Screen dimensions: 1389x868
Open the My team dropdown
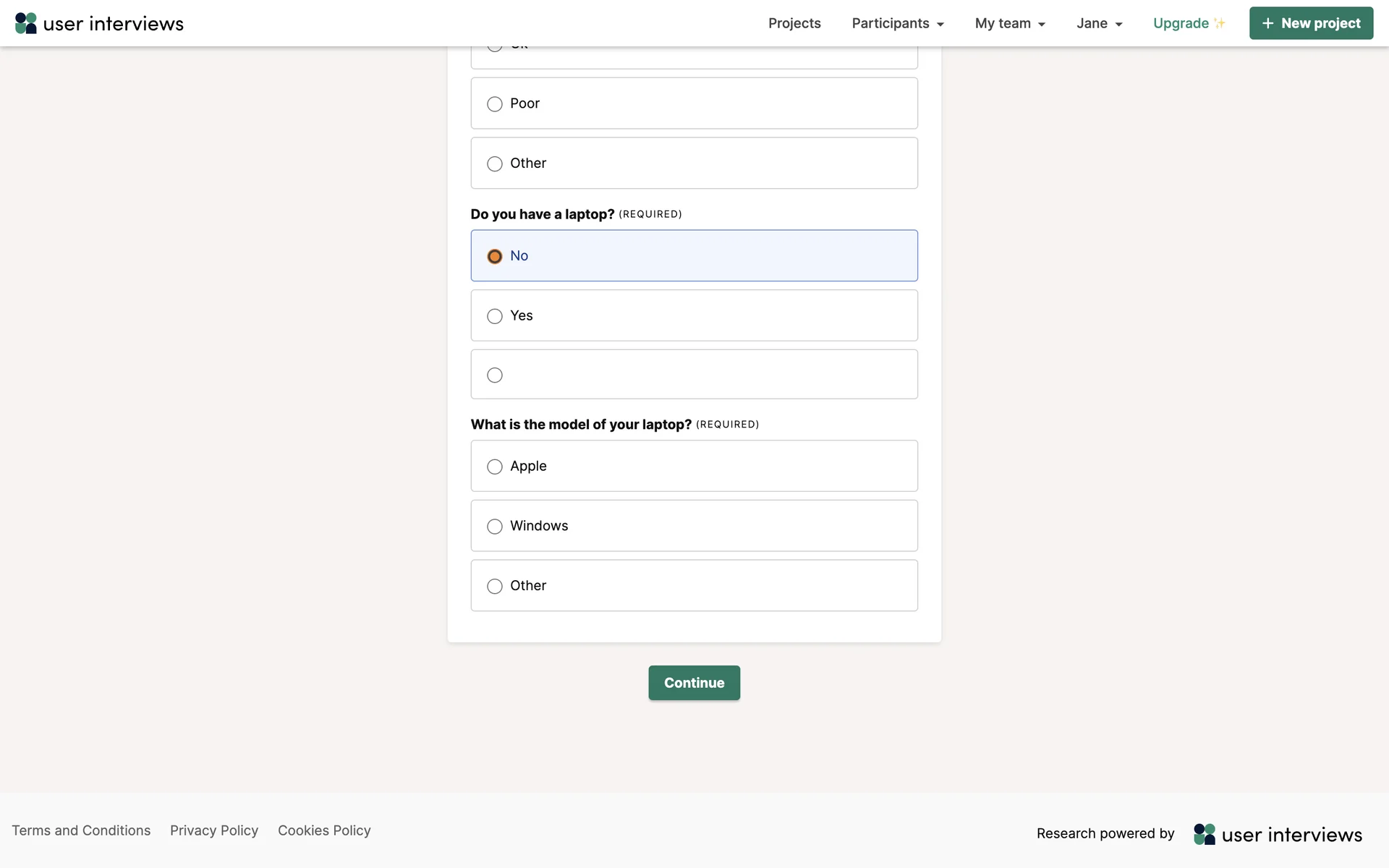1010,23
